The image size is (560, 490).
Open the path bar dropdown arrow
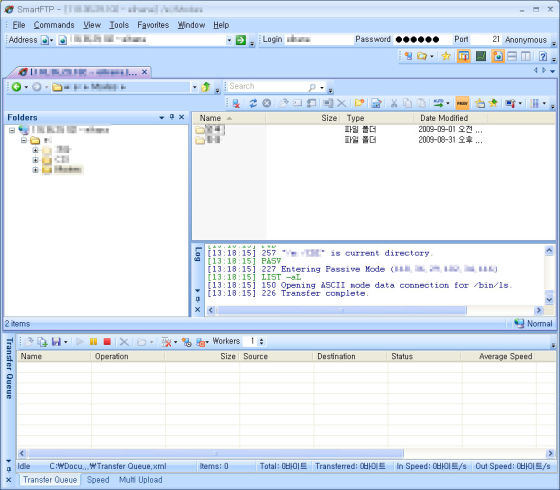195,87
